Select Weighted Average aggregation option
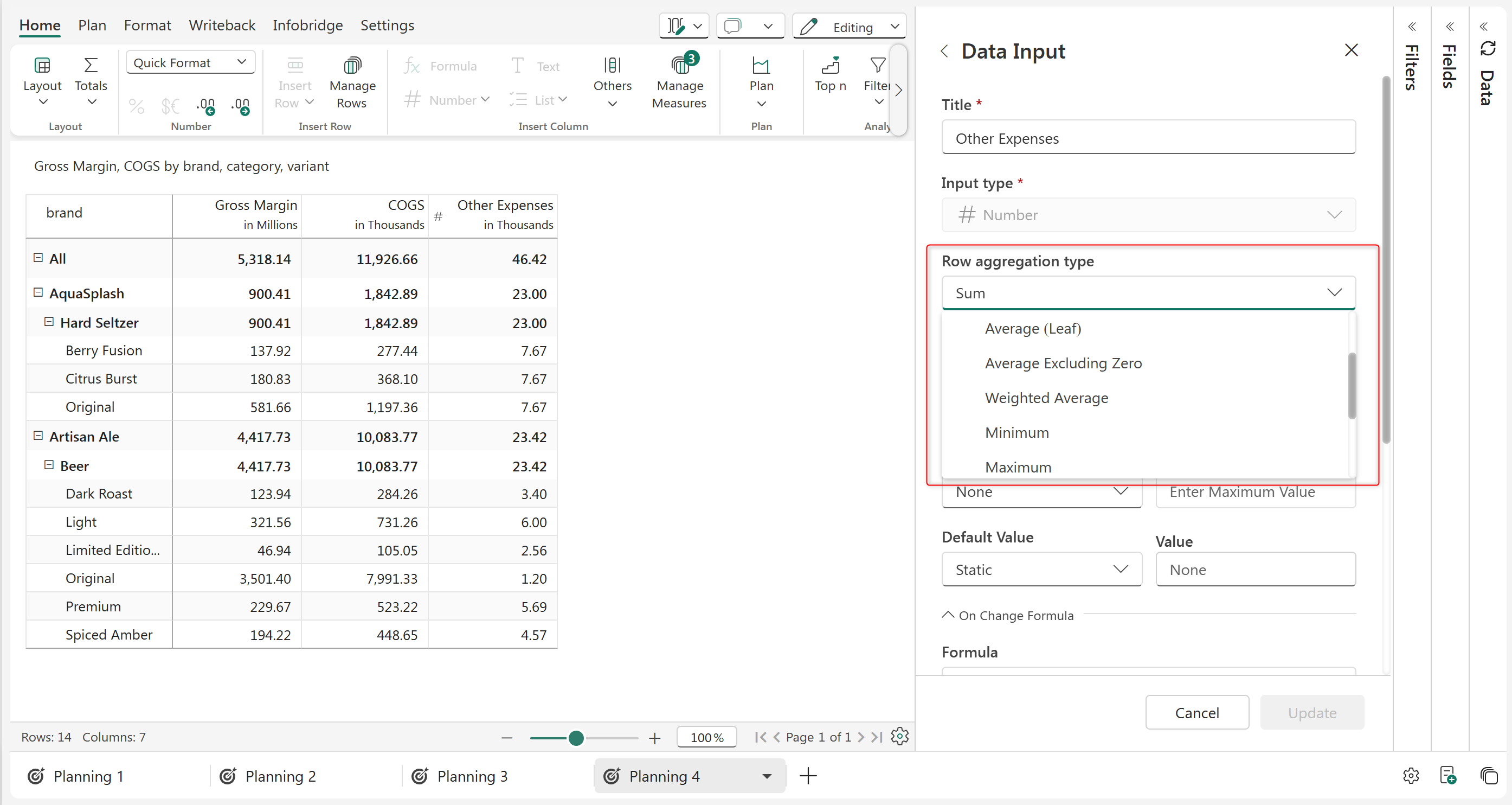1512x805 pixels. click(1046, 398)
